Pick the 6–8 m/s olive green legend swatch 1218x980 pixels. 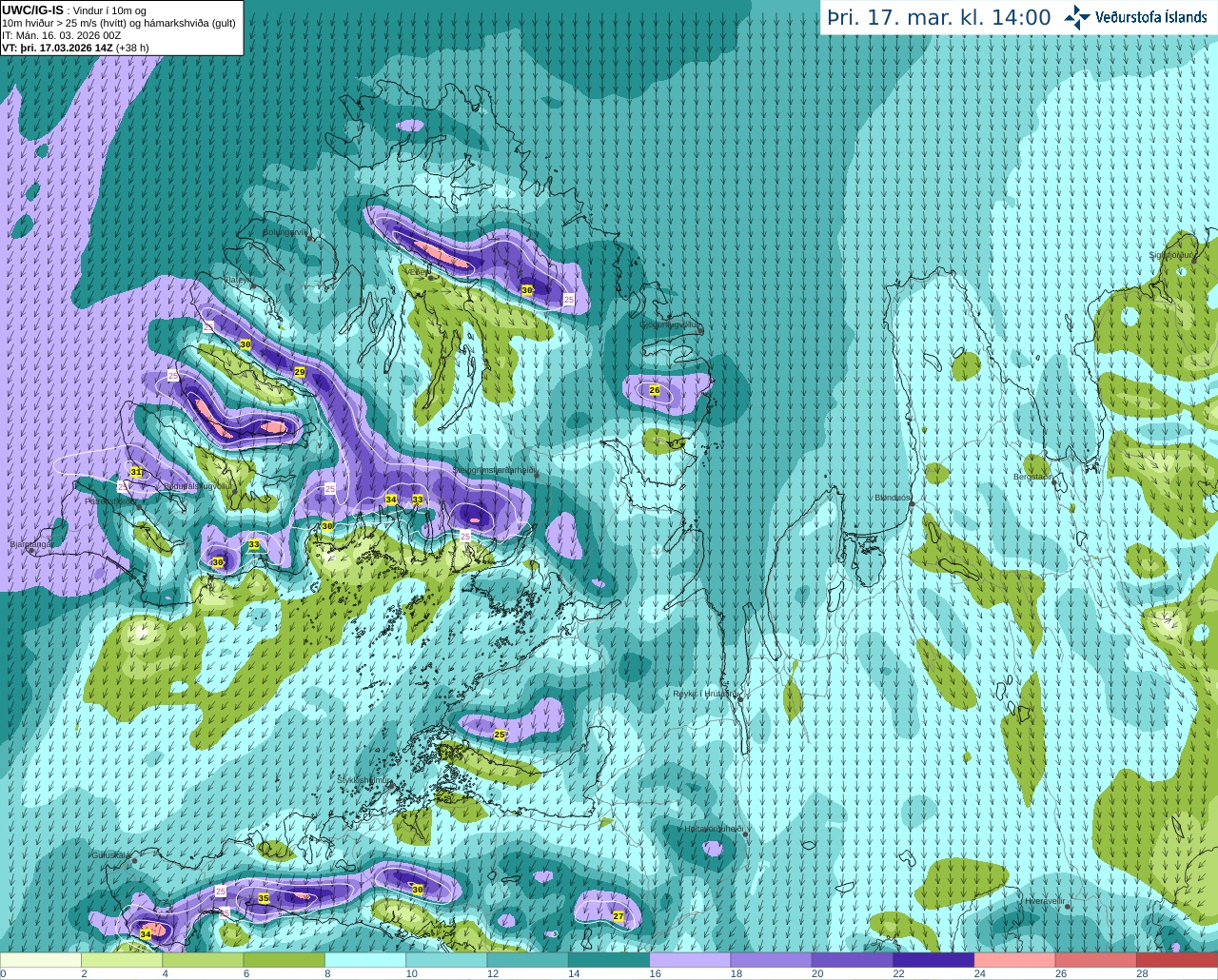point(284,960)
